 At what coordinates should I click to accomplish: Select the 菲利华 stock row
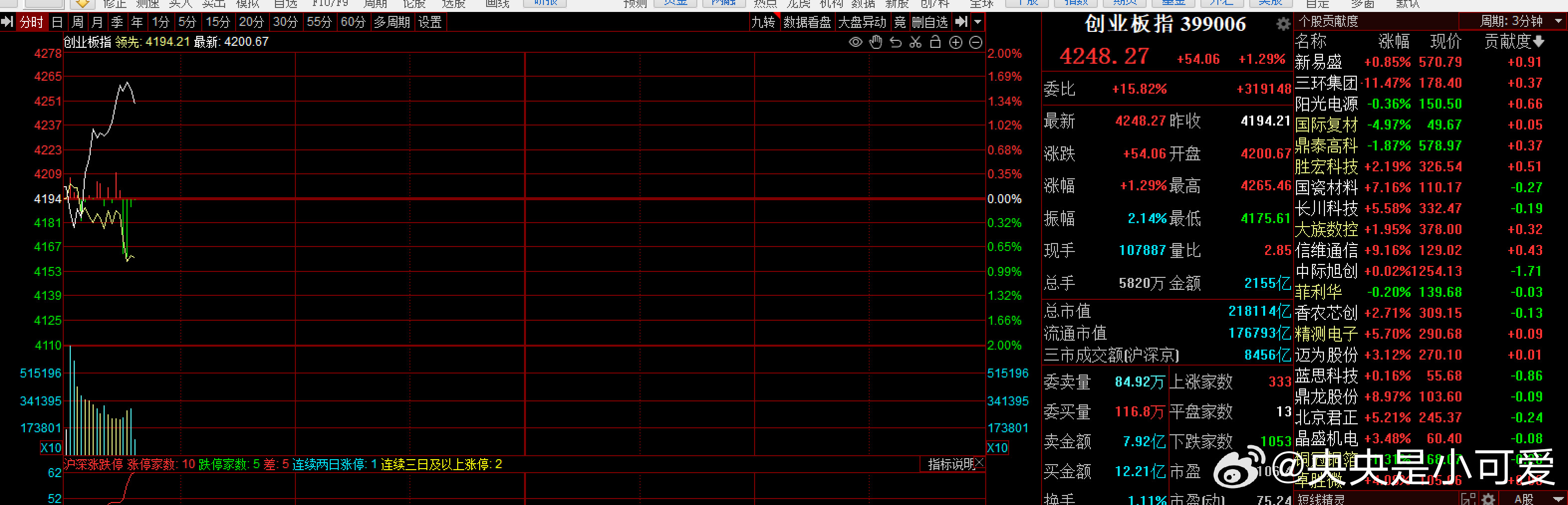coord(1431,292)
